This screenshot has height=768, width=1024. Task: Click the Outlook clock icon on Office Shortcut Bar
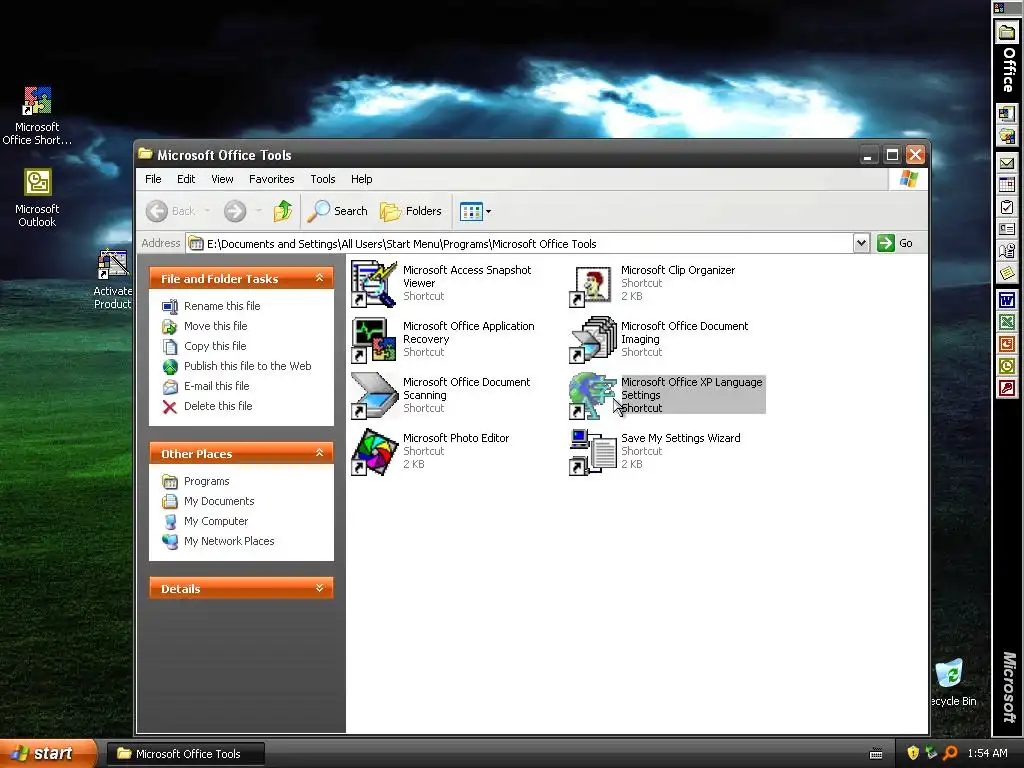[1006, 366]
